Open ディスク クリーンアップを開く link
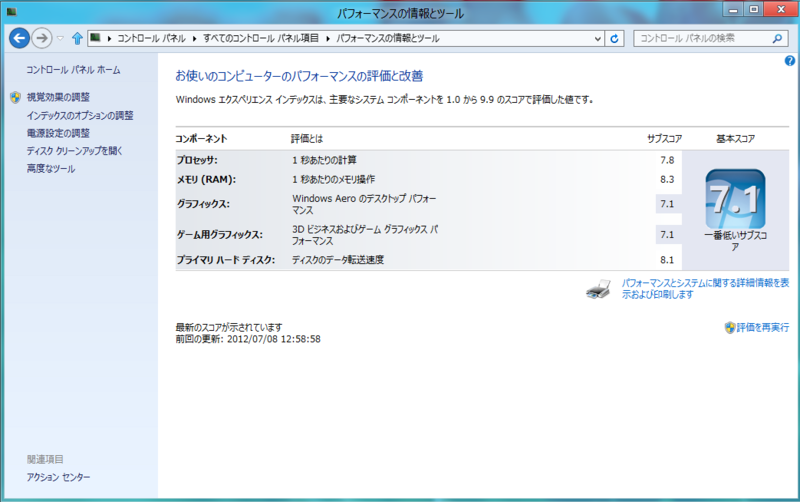The image size is (800, 502). [74, 151]
